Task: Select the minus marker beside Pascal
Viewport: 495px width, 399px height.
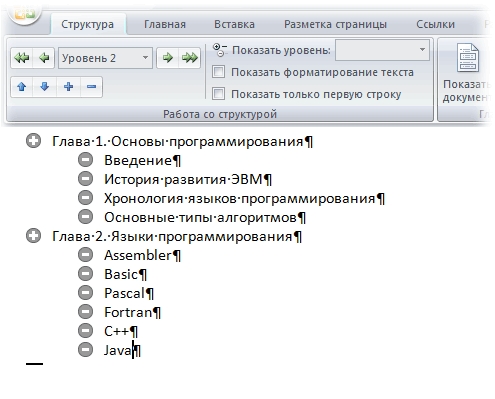Action: 85,293
